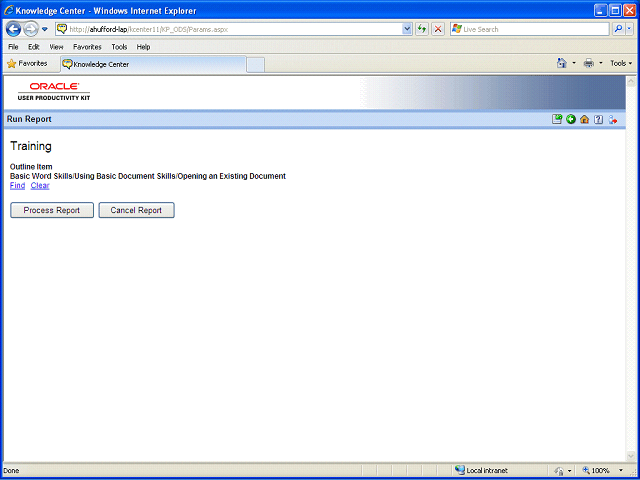Click the green back arrow icon
The height and width of the screenshot is (480, 640).
click(571, 119)
